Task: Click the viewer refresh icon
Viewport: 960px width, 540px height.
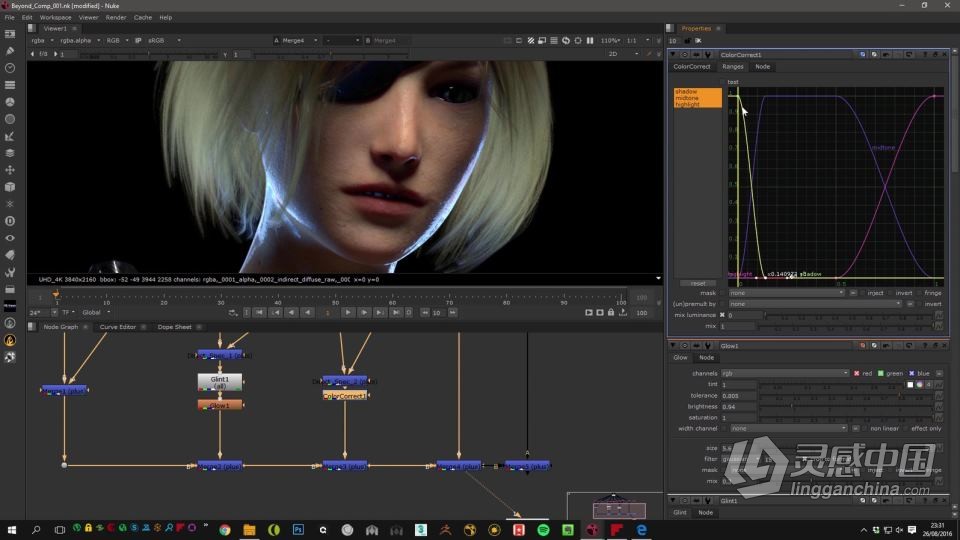Action: 566,40
